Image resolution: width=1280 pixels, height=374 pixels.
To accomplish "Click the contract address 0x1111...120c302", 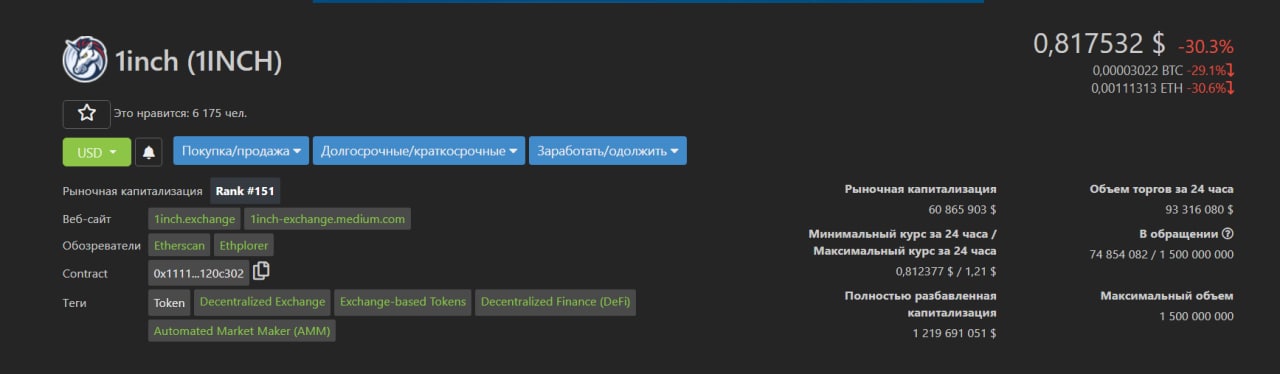I will coord(199,273).
